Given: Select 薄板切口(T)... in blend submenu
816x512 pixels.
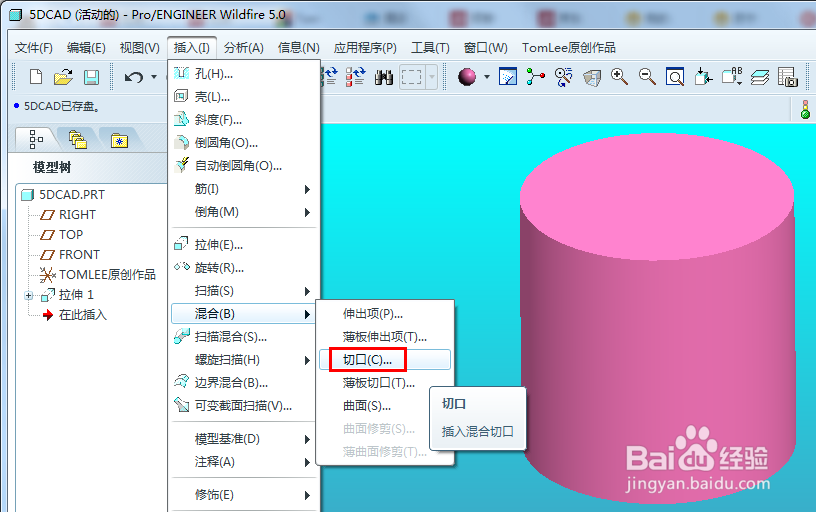Looking at the screenshot, I should 385,383.
